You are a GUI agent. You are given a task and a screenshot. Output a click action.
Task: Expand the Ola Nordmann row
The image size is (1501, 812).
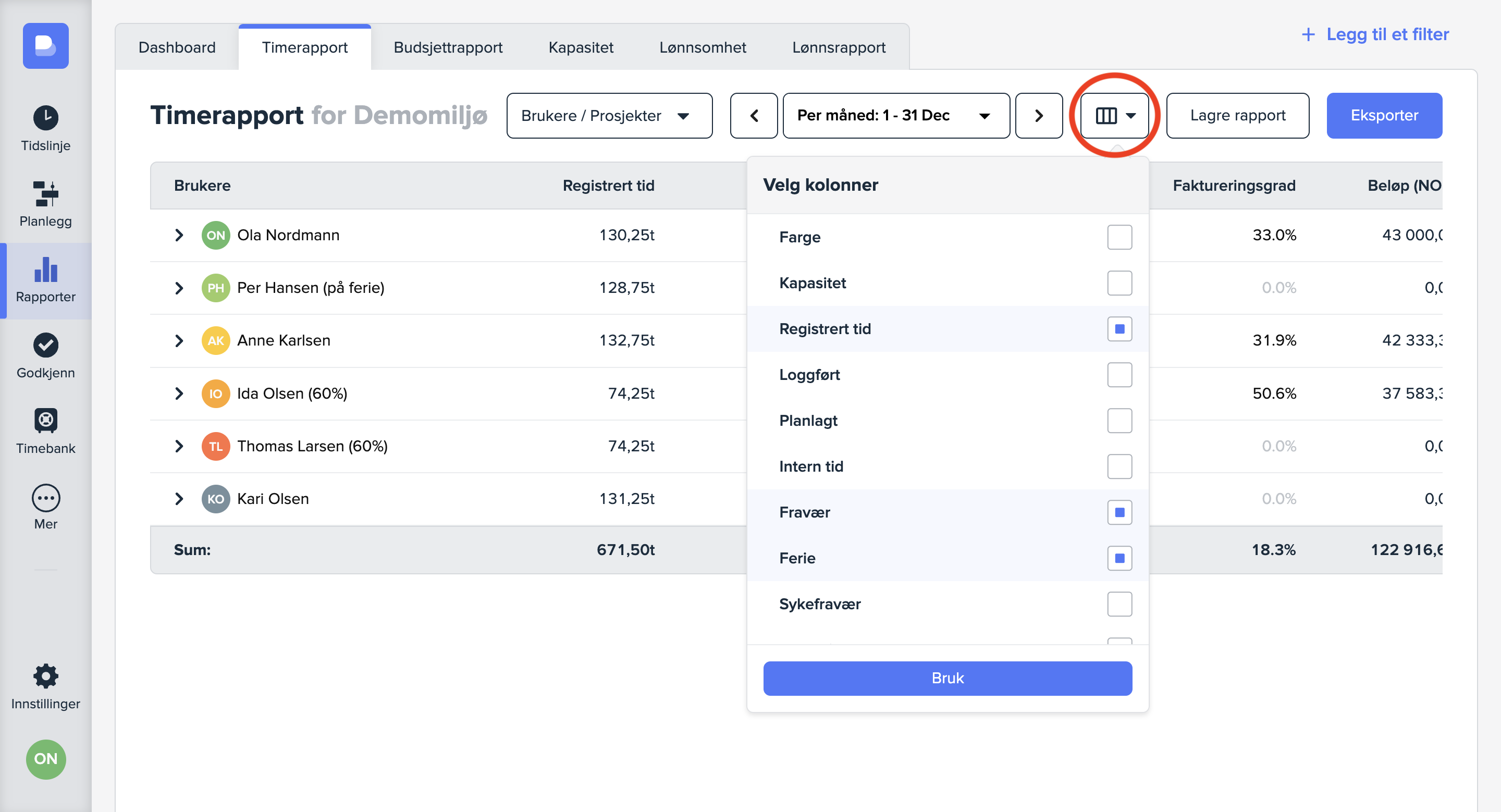pyautogui.click(x=179, y=235)
